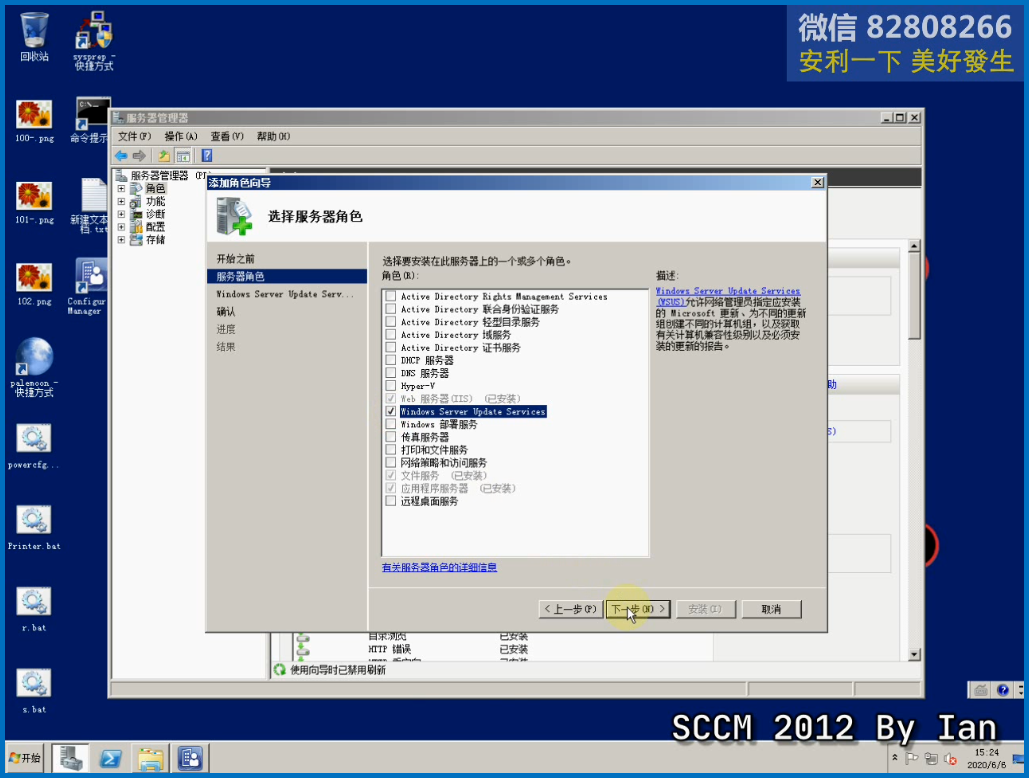Screen dimensions: 1029x778
Task: Open the 帮助(H) menu
Action: click(x=273, y=136)
